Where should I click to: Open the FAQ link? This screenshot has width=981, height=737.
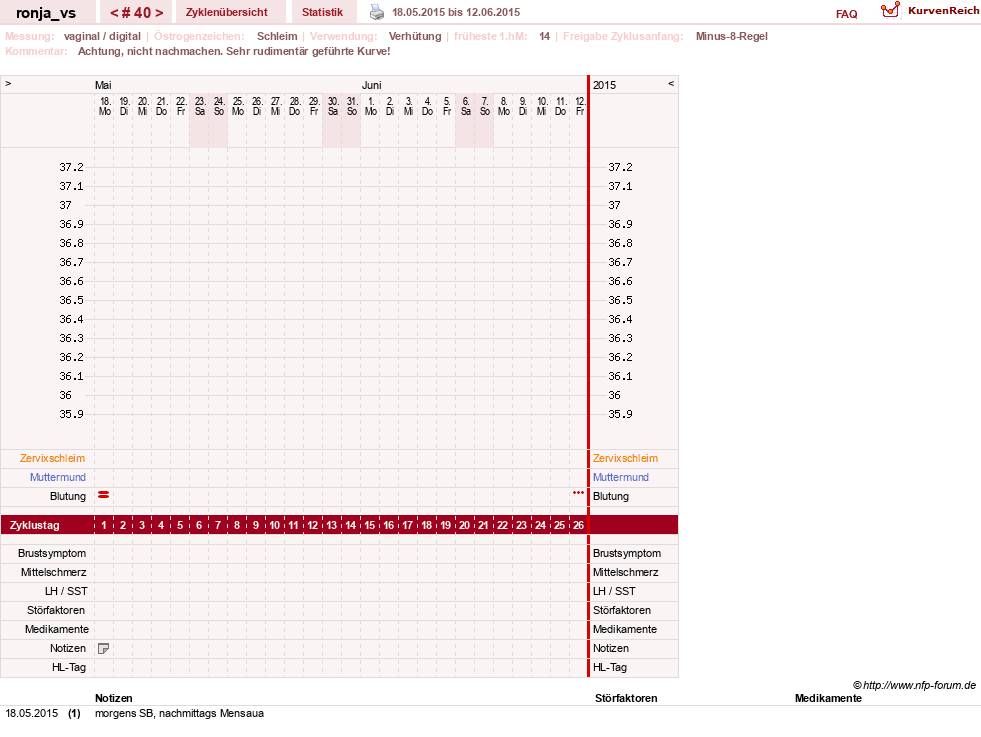click(846, 14)
